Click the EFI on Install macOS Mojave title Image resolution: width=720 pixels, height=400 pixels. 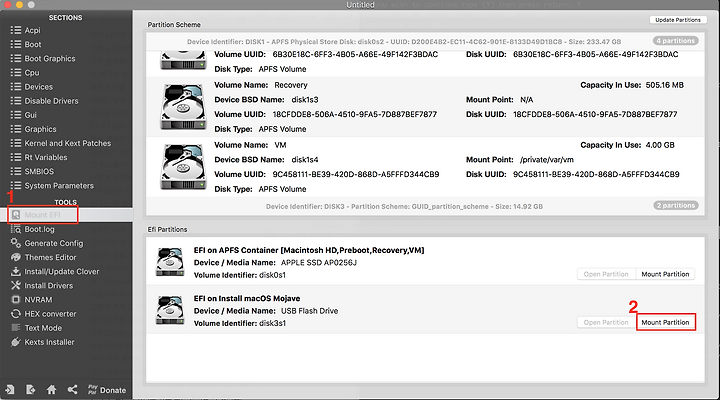click(x=247, y=299)
